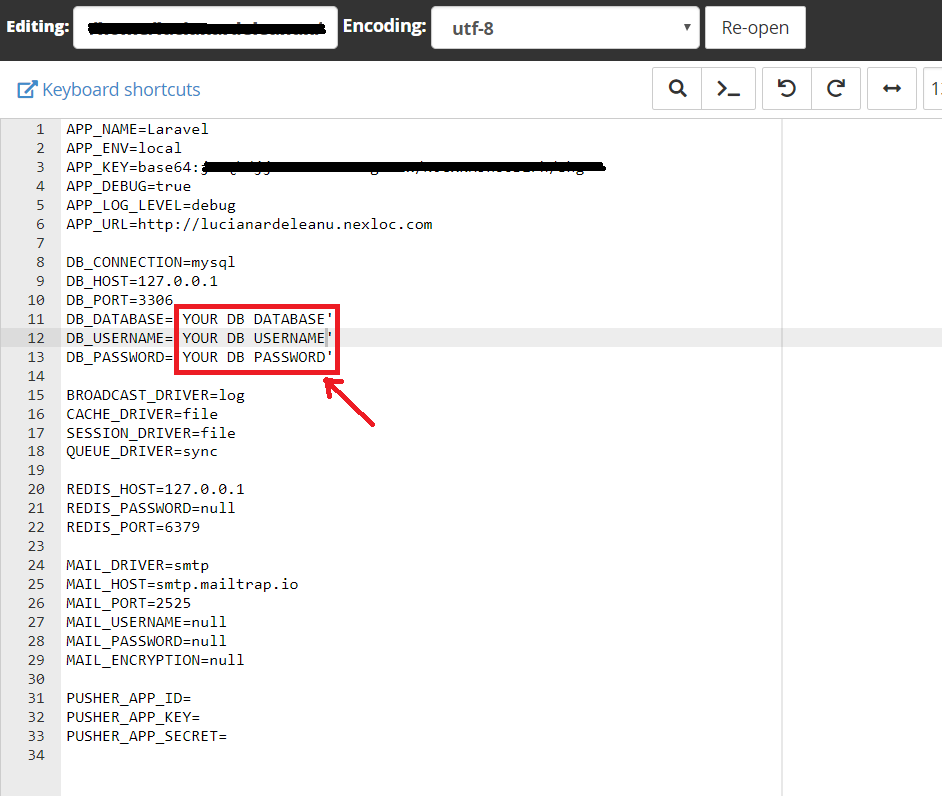Place cursor at the APP_DEBUG=true line
The image size is (942, 796).
click(x=128, y=186)
